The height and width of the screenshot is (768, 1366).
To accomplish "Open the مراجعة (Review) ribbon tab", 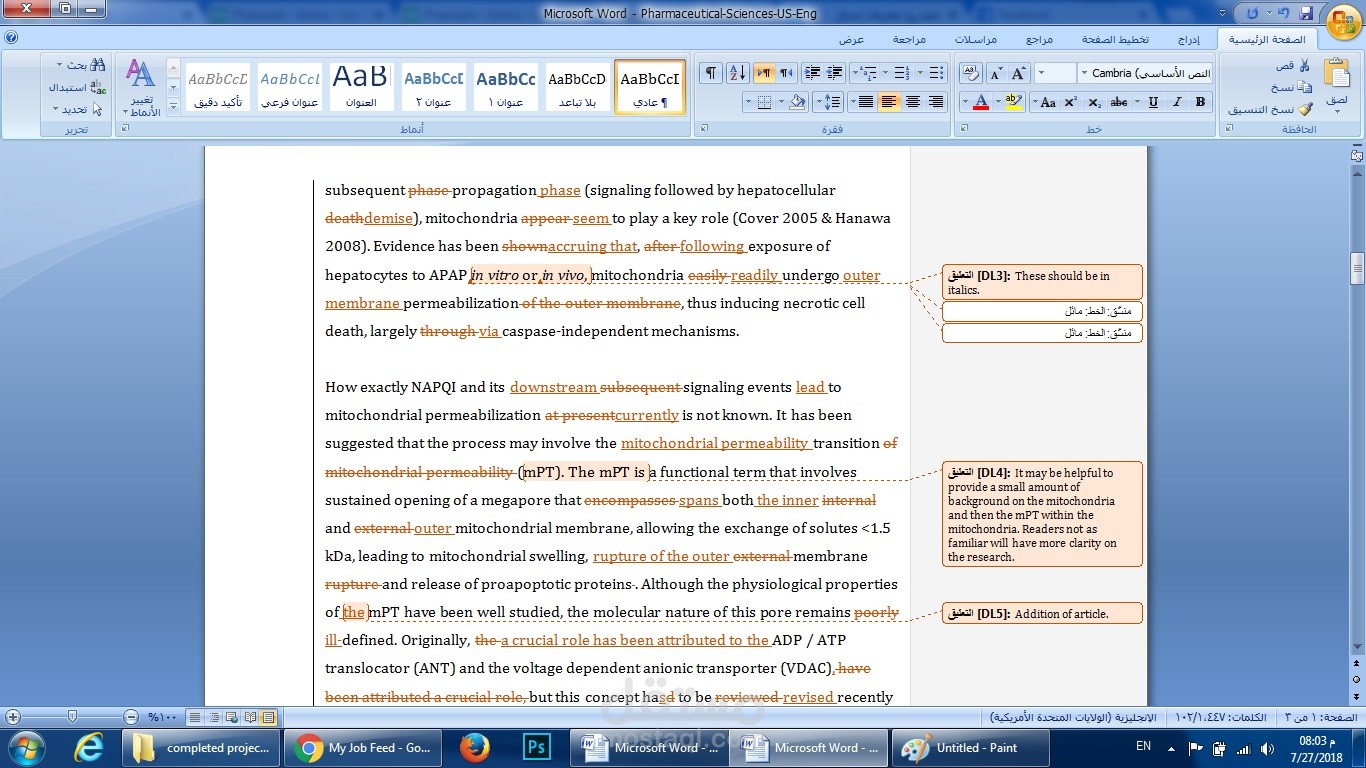I will (908, 39).
